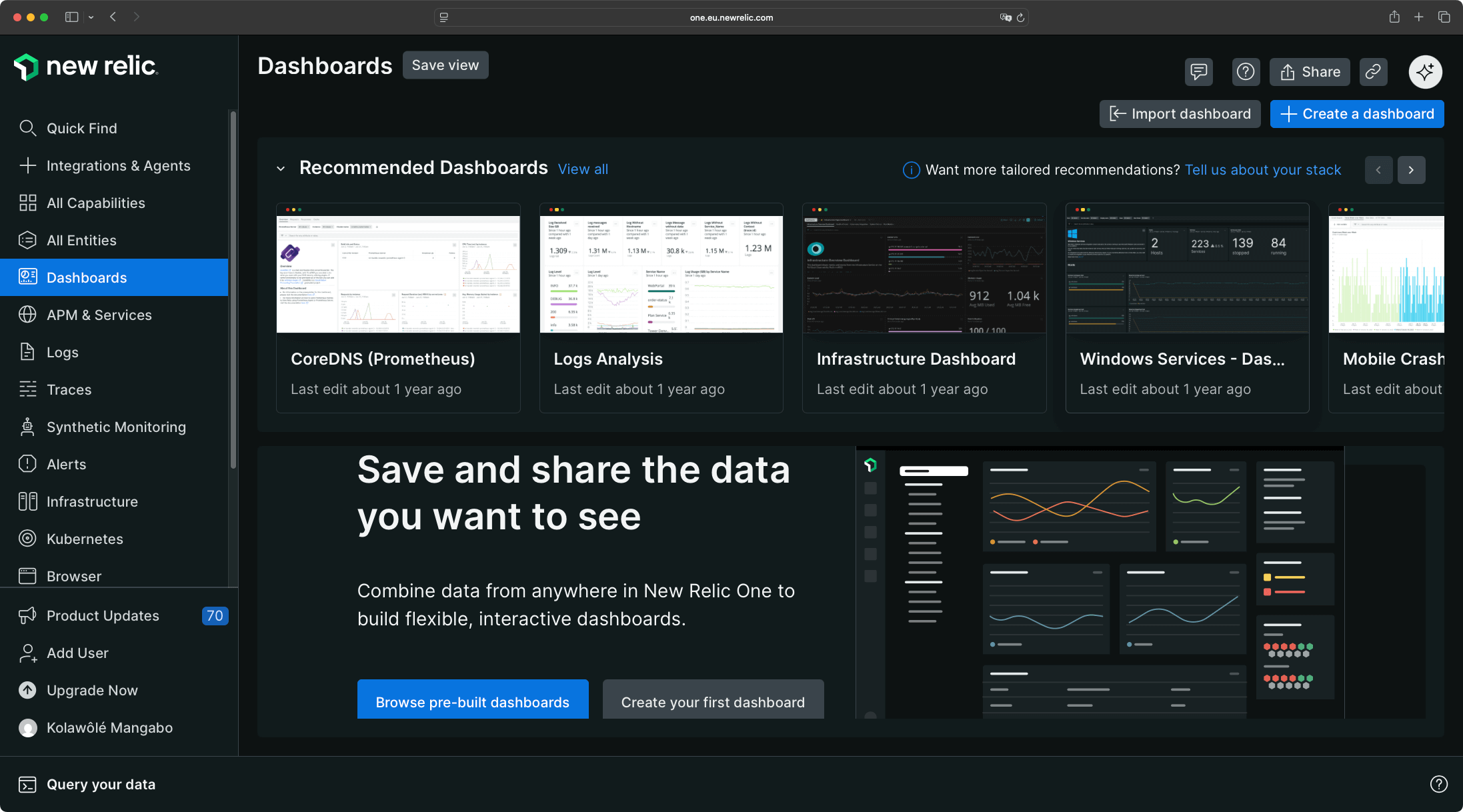Open the Safari sidebar dropdown chevron
The width and height of the screenshot is (1463, 812).
[x=91, y=17]
